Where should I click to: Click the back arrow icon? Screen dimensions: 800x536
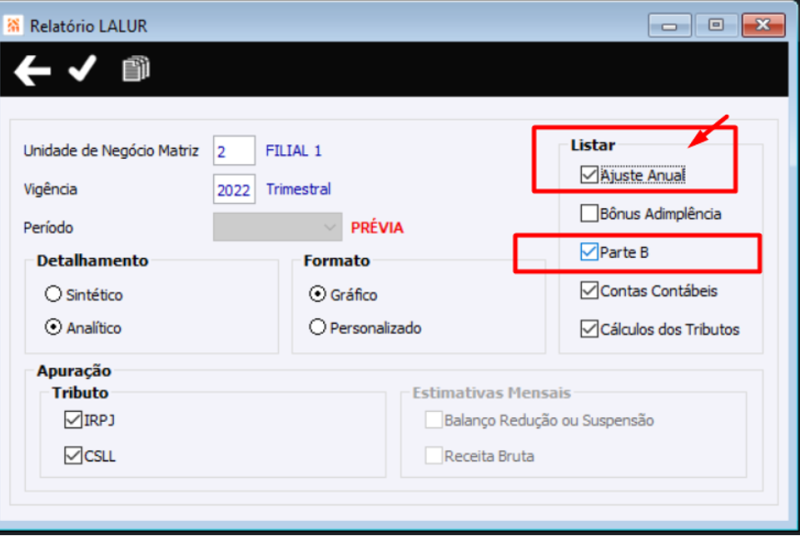32,70
